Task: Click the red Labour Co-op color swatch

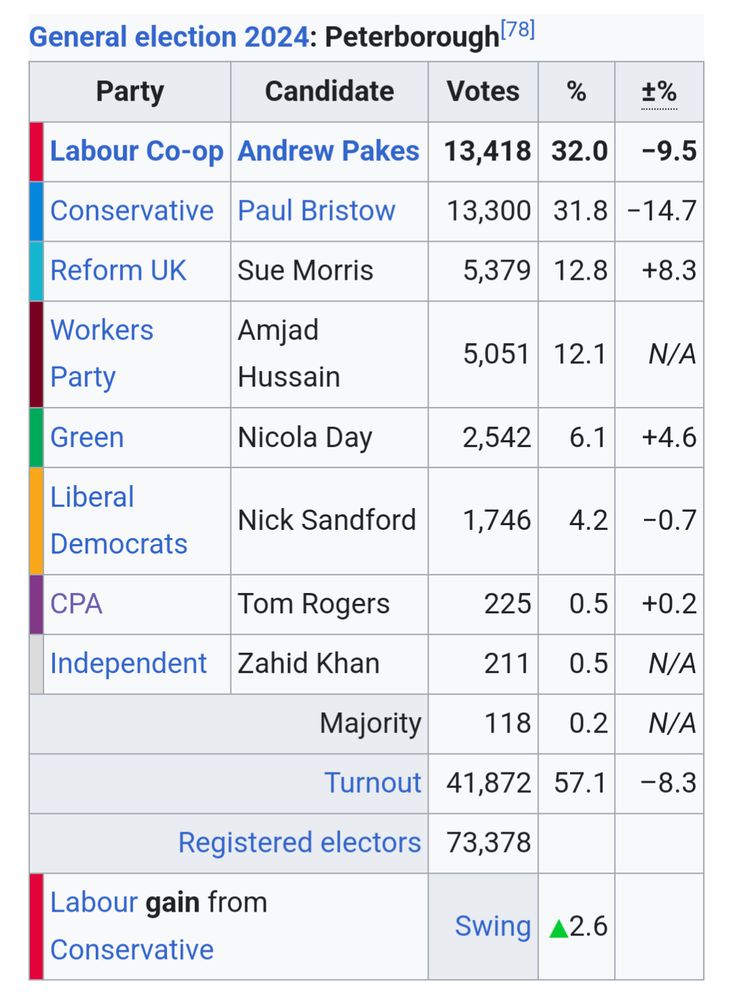Action: coord(36,152)
